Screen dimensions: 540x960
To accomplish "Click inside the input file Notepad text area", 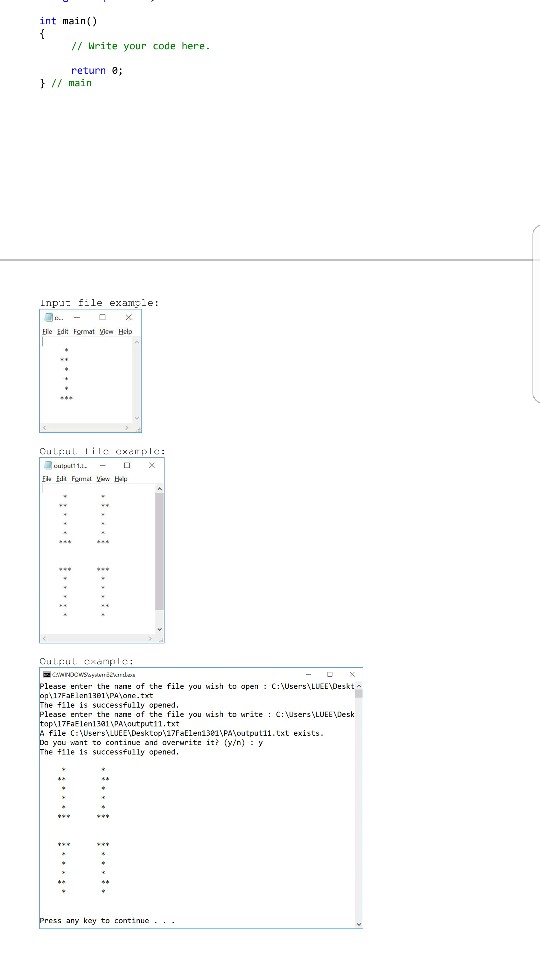I will coord(86,380).
